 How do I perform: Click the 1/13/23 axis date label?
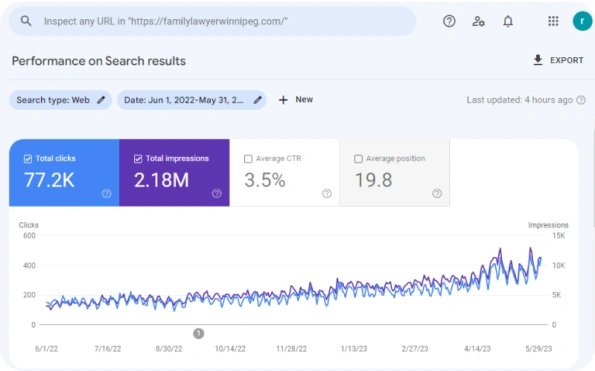354,349
